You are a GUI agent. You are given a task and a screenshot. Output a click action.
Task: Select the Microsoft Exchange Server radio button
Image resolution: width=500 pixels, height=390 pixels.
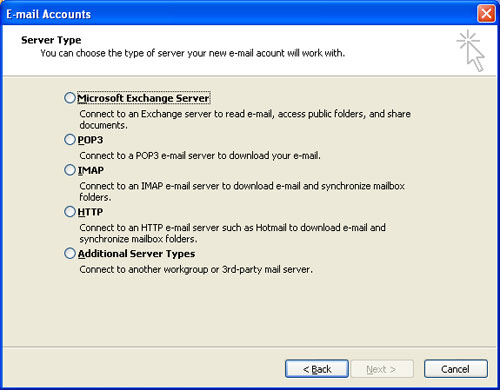70,98
